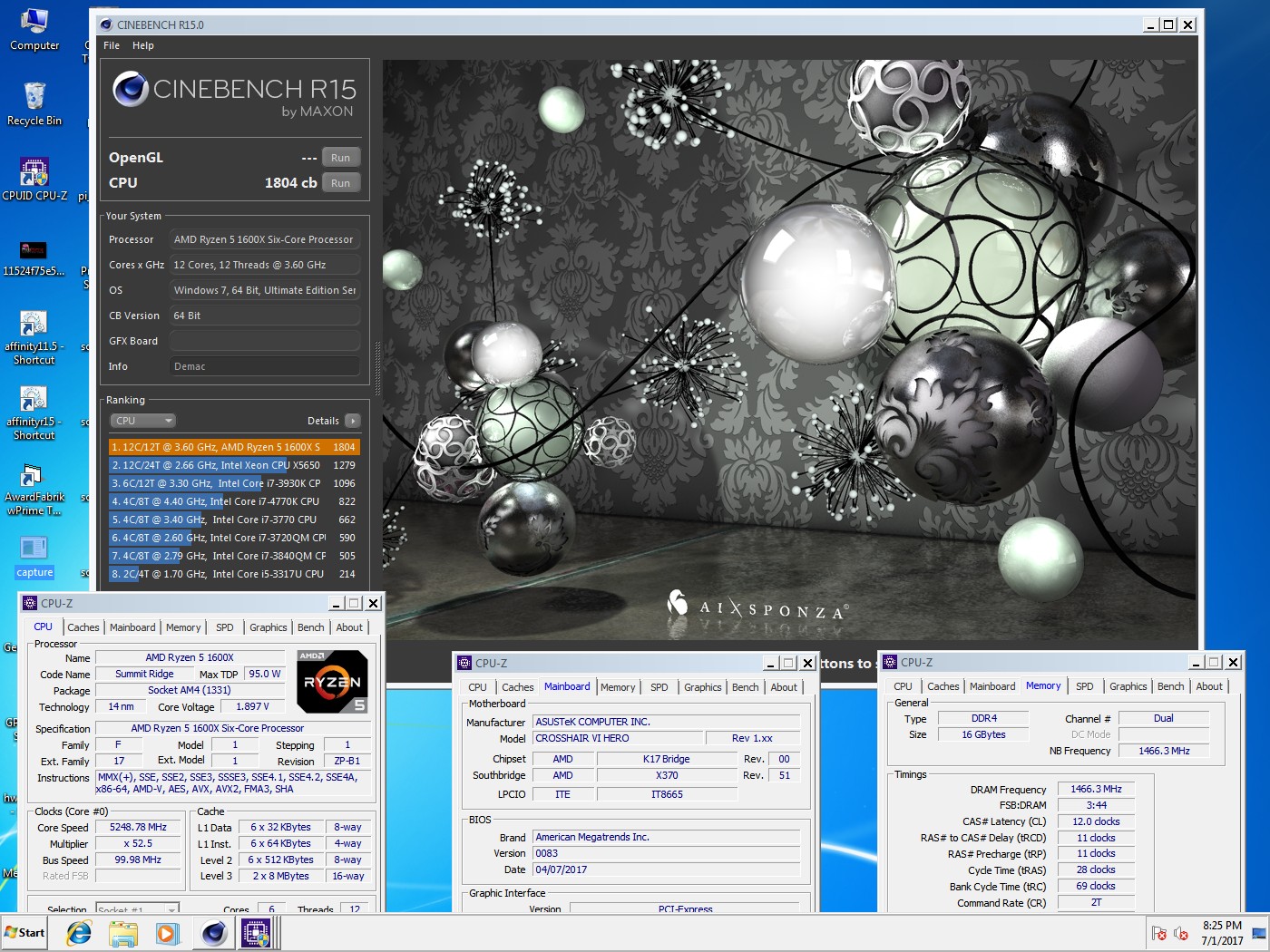Open affinity11.5 Shortcut on desktop
The height and width of the screenshot is (952, 1270).
[34, 337]
